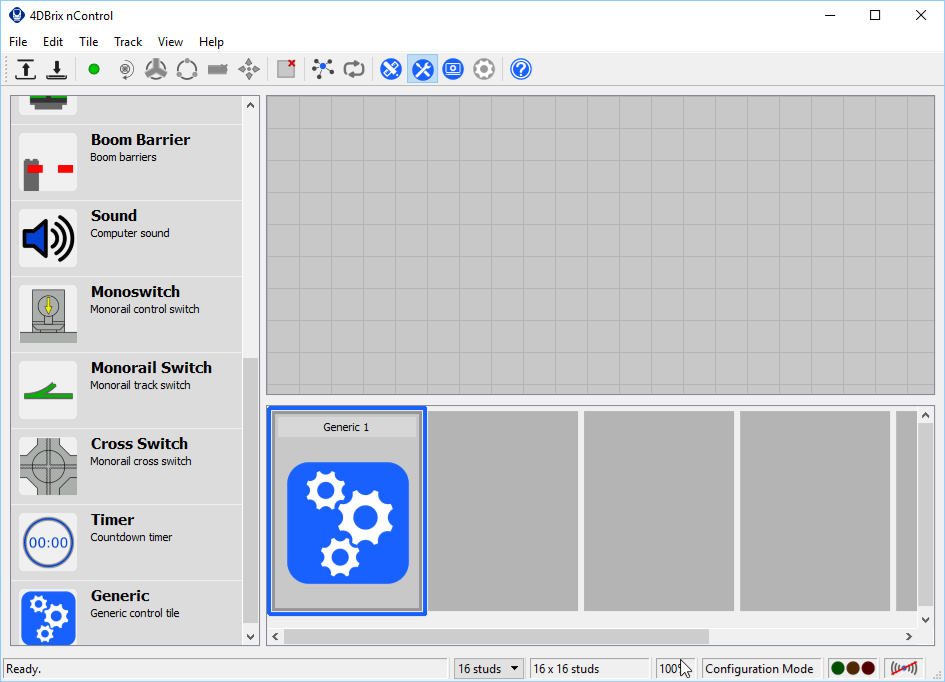Click the 'Computer sound' description text
The width and height of the screenshot is (945, 682).
130,233
